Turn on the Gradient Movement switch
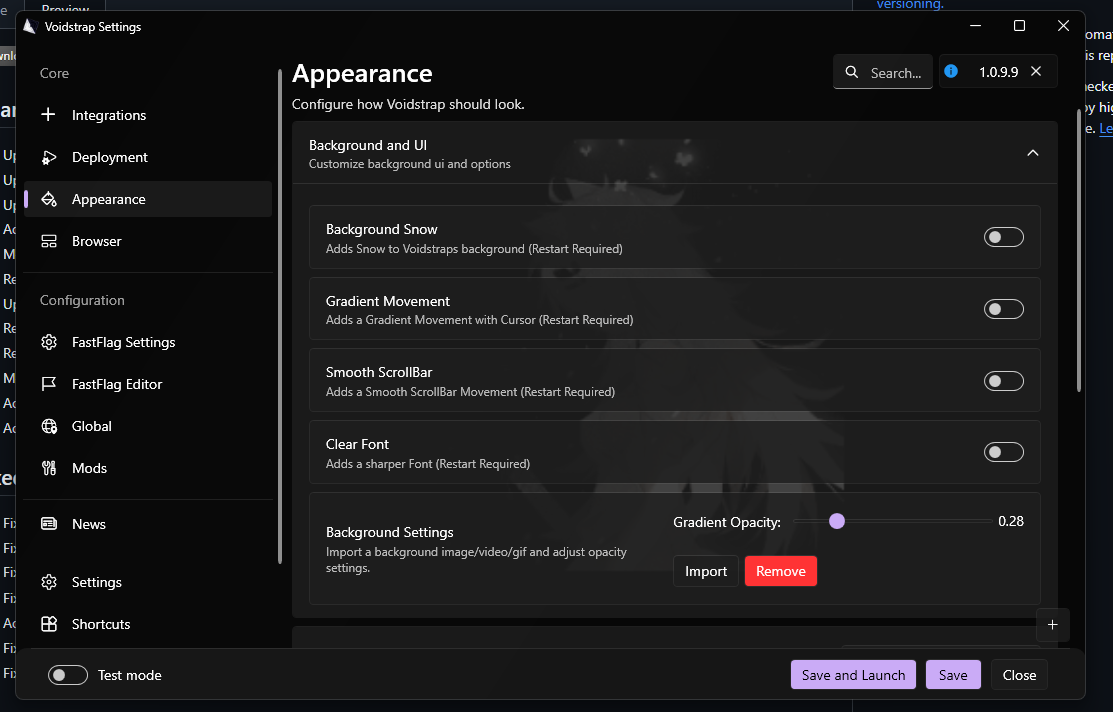This screenshot has width=1113, height=712. coord(1003,309)
